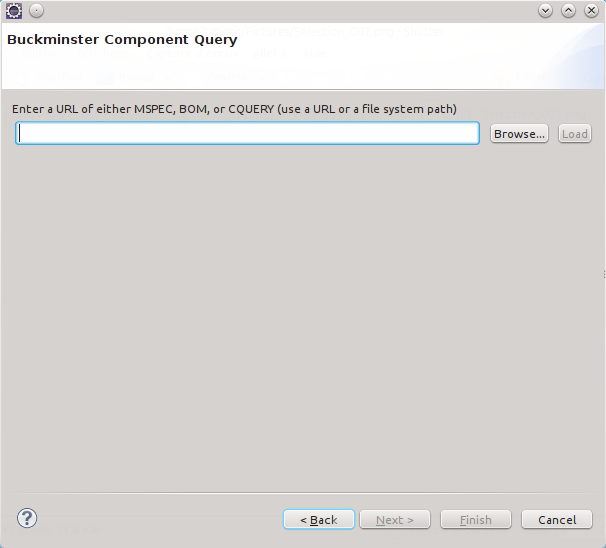Minimize the Buckminster wizard window
This screenshot has height=548, width=606.
(x=545, y=11)
